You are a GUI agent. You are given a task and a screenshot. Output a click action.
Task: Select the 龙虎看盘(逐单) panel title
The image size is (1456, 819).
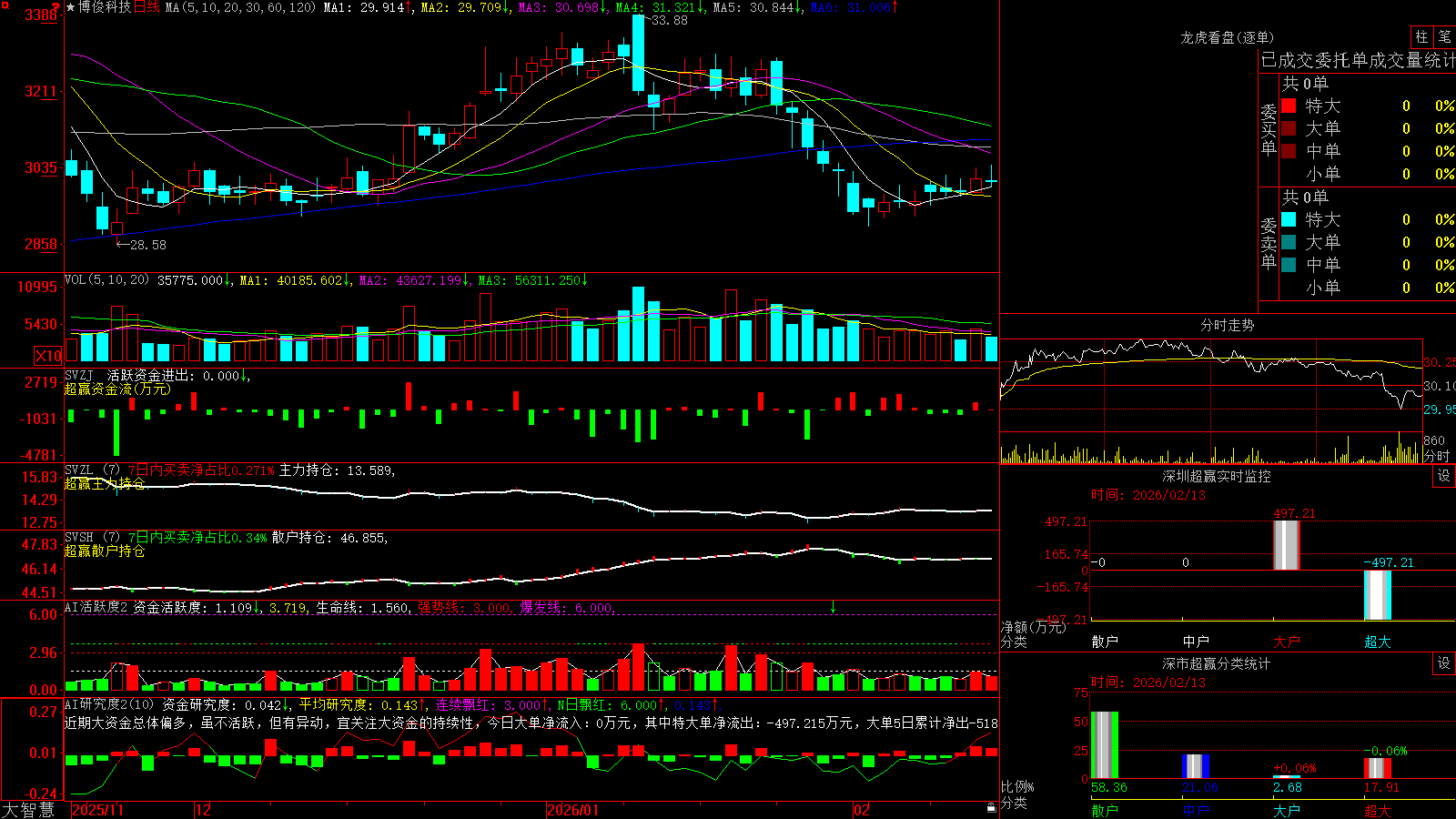point(1227,37)
